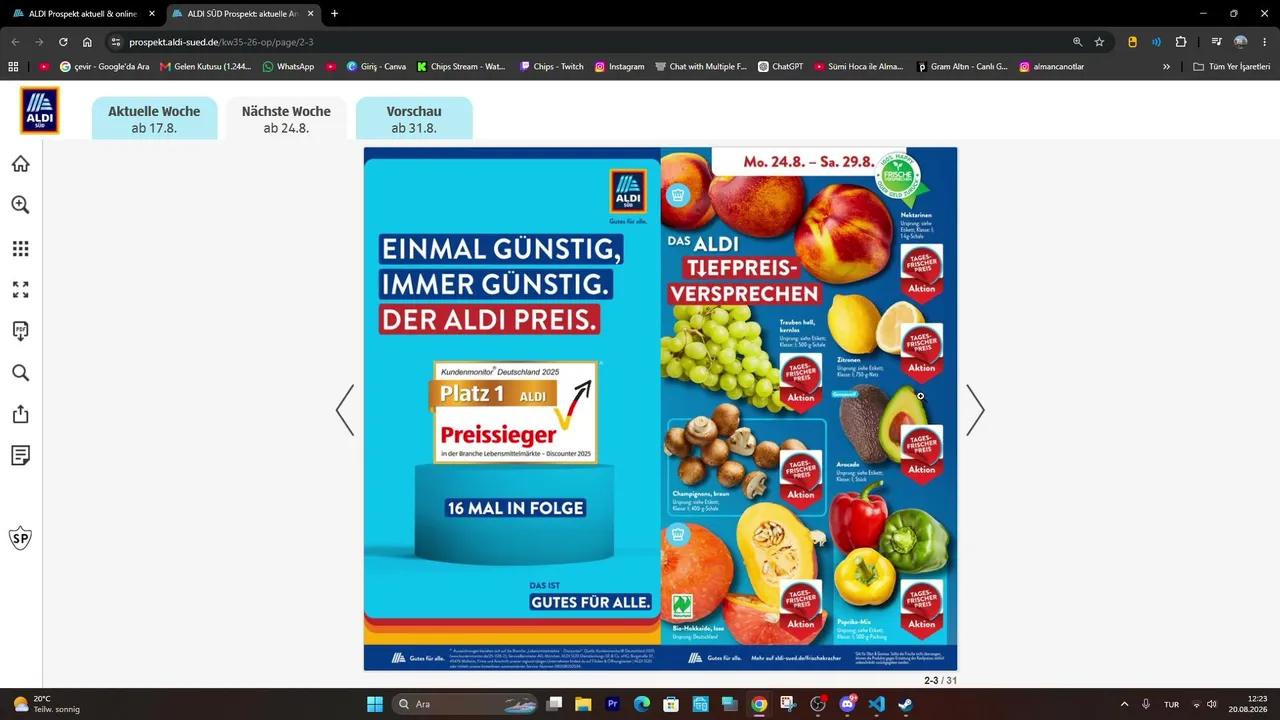
Task: Open the notes list icon in sidebar
Action: [x=20, y=456]
